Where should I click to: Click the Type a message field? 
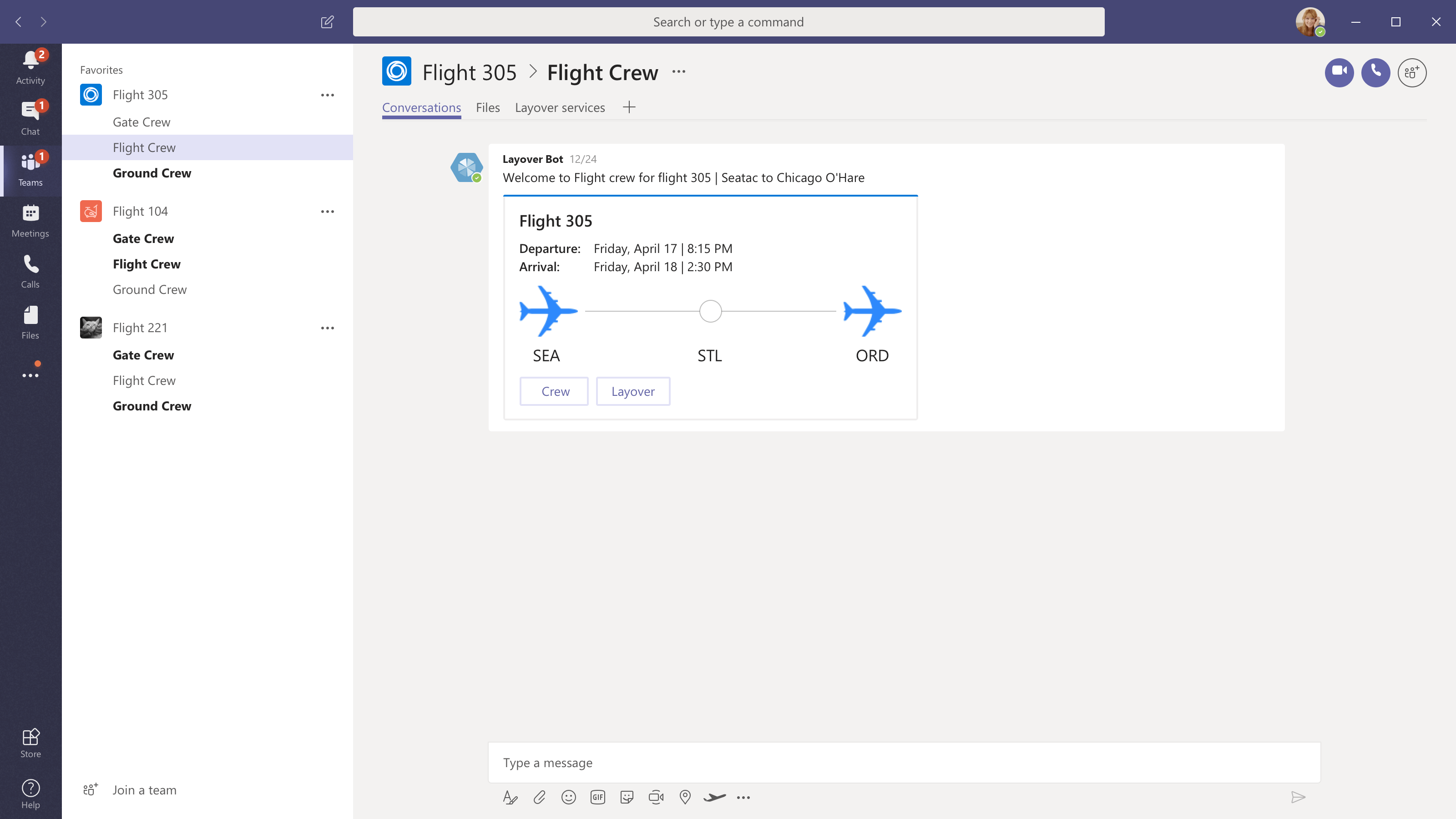pyautogui.click(x=904, y=763)
